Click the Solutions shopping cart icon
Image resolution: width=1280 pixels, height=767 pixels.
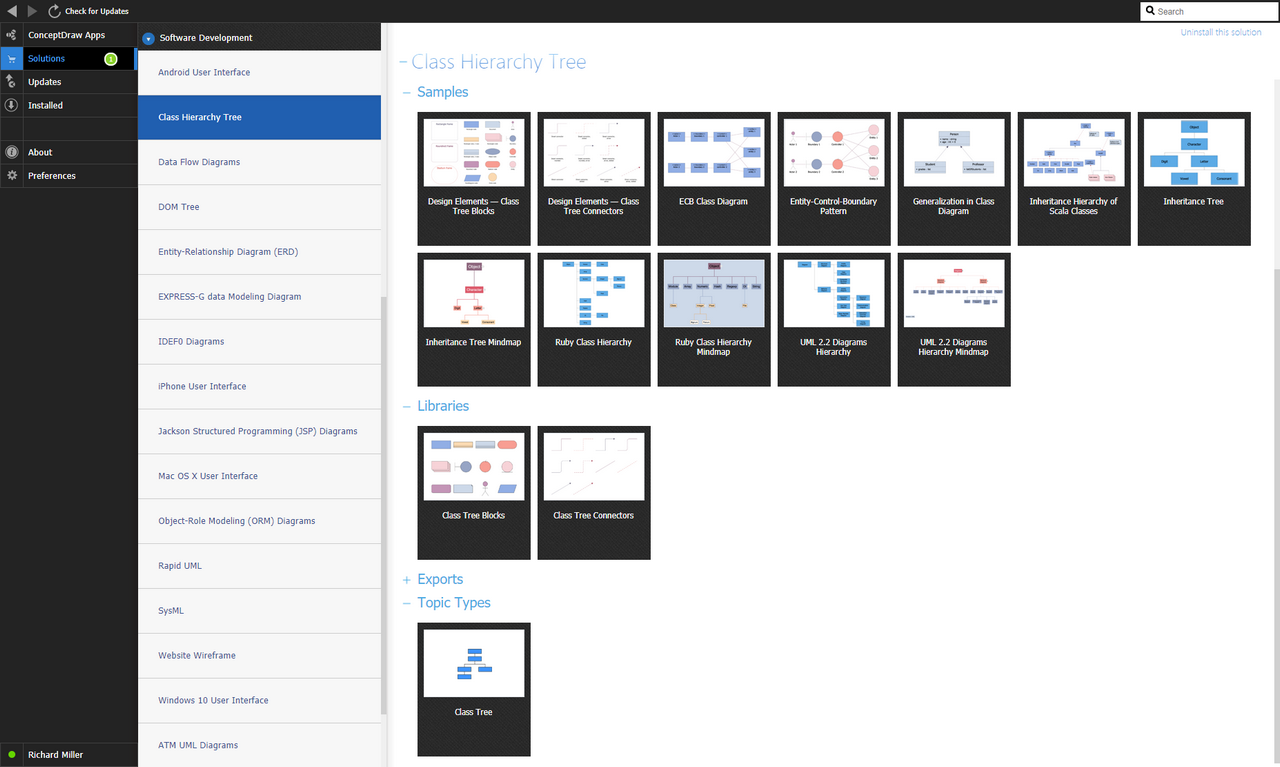pyautogui.click(x=11, y=59)
